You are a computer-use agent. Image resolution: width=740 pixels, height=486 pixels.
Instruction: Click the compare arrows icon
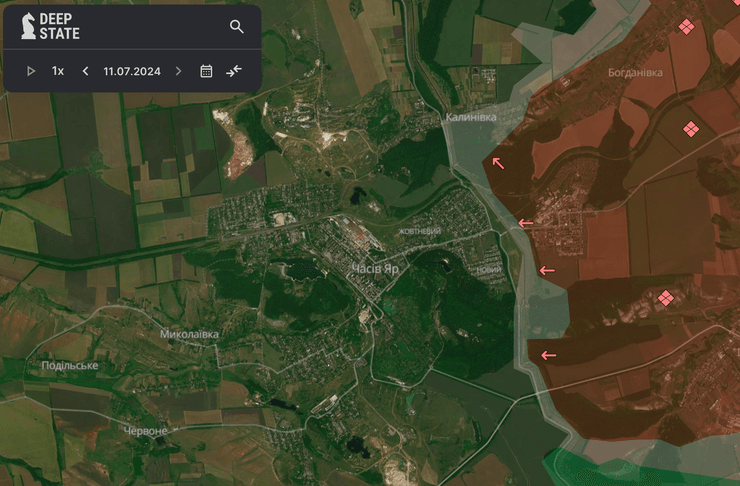[x=234, y=71]
